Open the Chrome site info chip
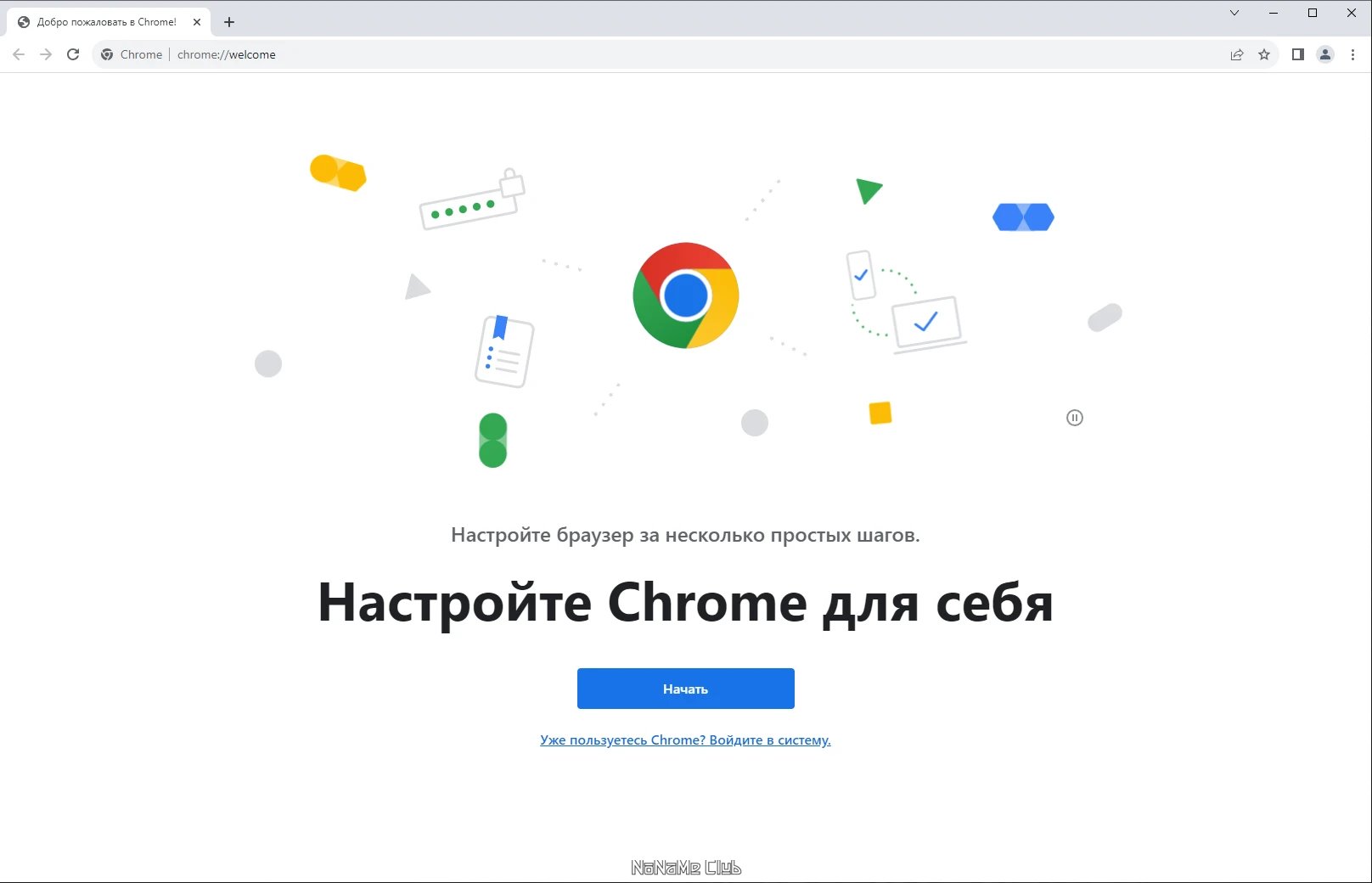 132,54
